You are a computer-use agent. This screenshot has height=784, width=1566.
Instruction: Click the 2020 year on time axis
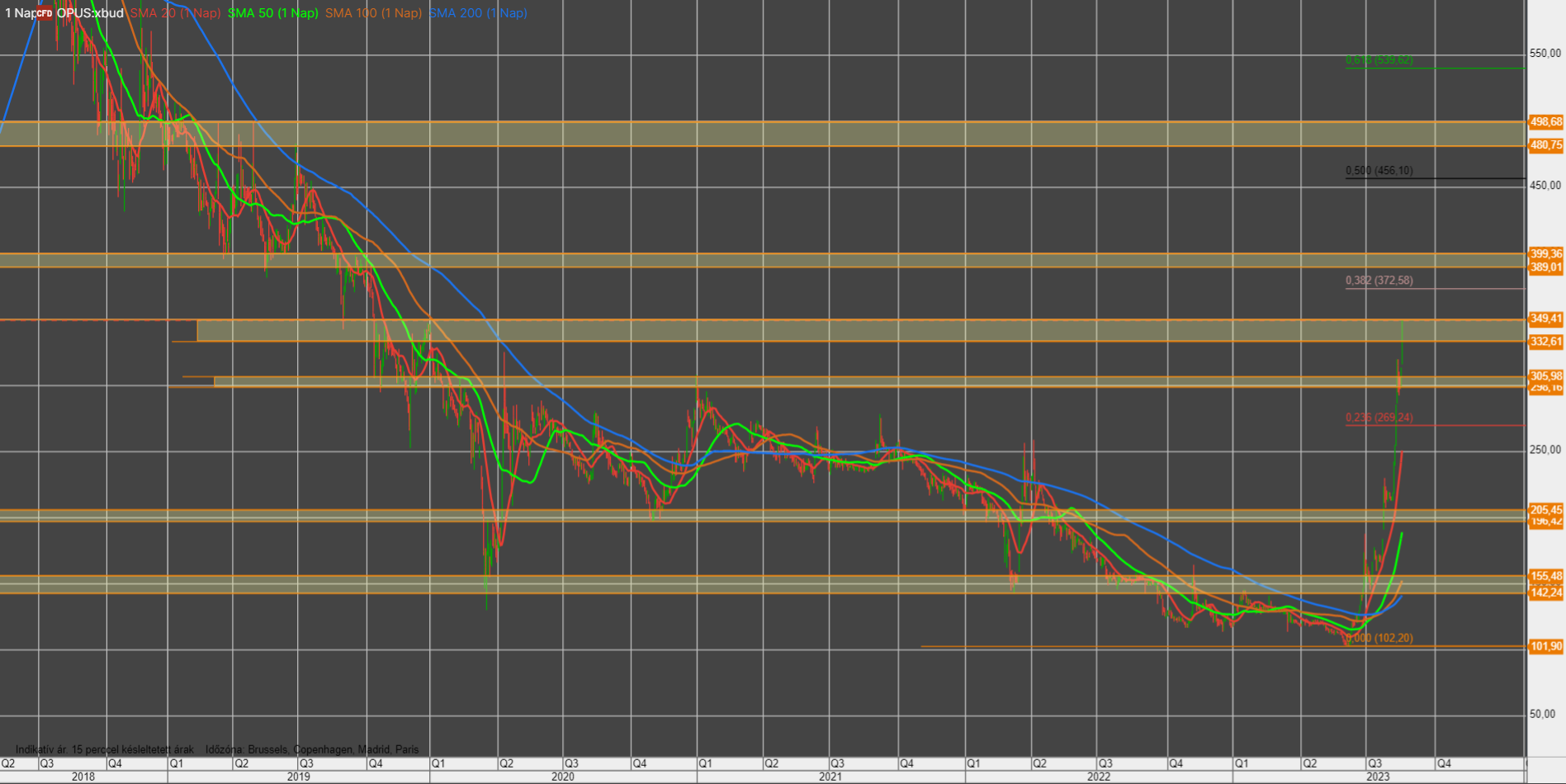pyautogui.click(x=562, y=777)
